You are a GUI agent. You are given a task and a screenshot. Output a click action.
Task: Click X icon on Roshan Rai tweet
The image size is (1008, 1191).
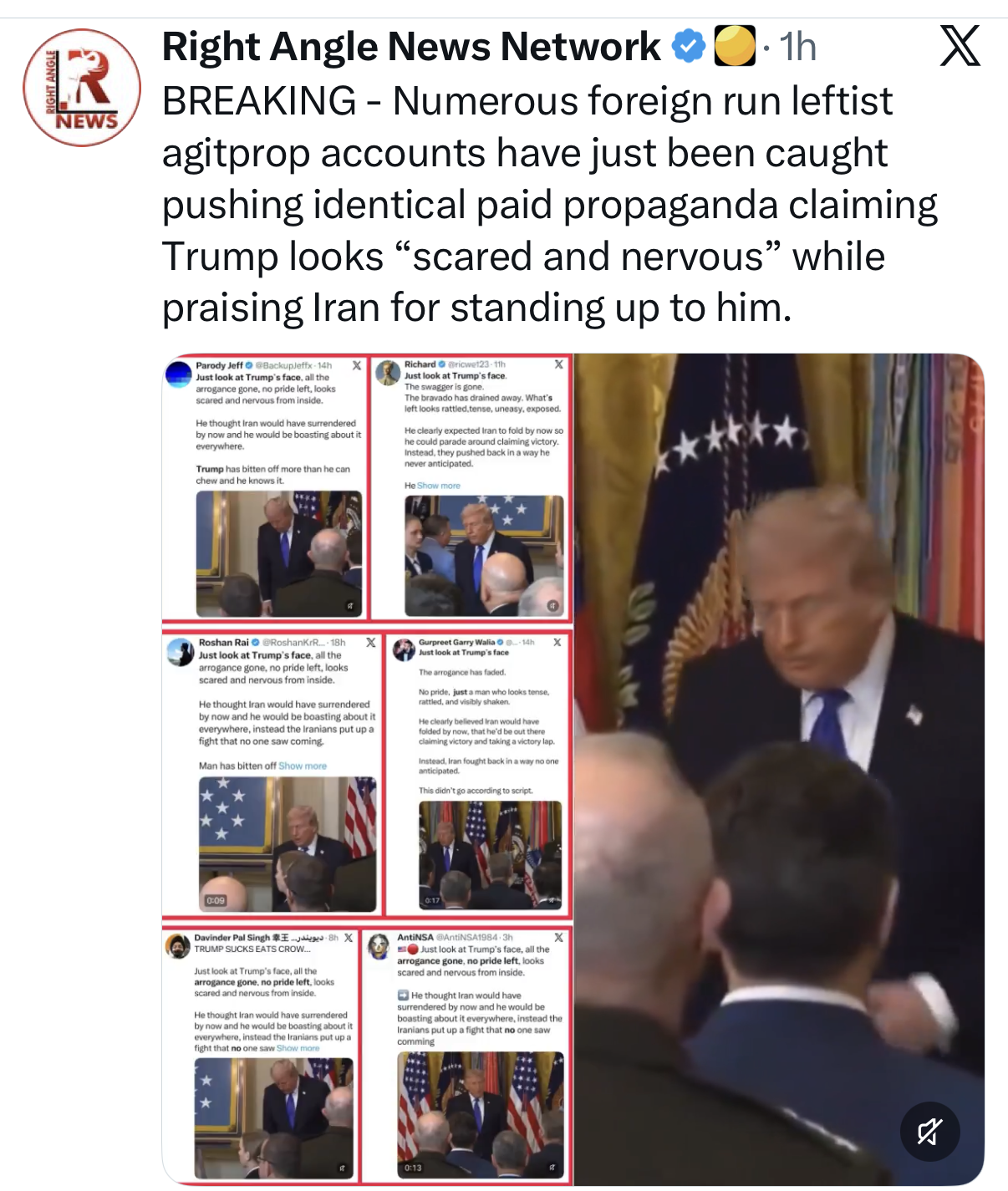coord(371,643)
